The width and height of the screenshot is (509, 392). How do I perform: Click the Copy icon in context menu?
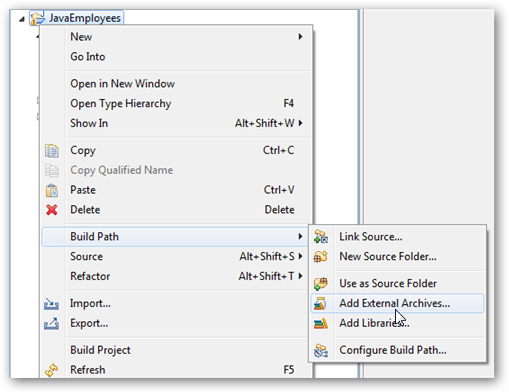[52, 151]
